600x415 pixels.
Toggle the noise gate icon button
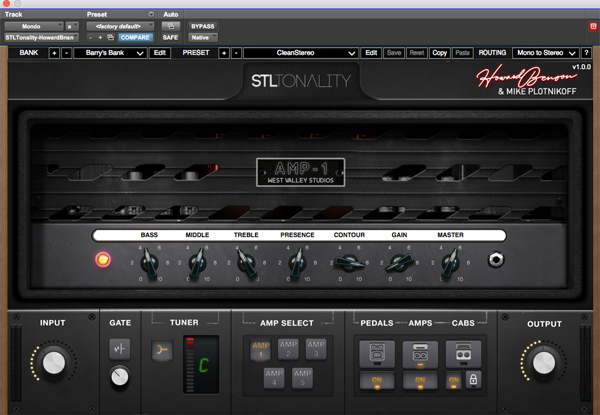point(119,349)
